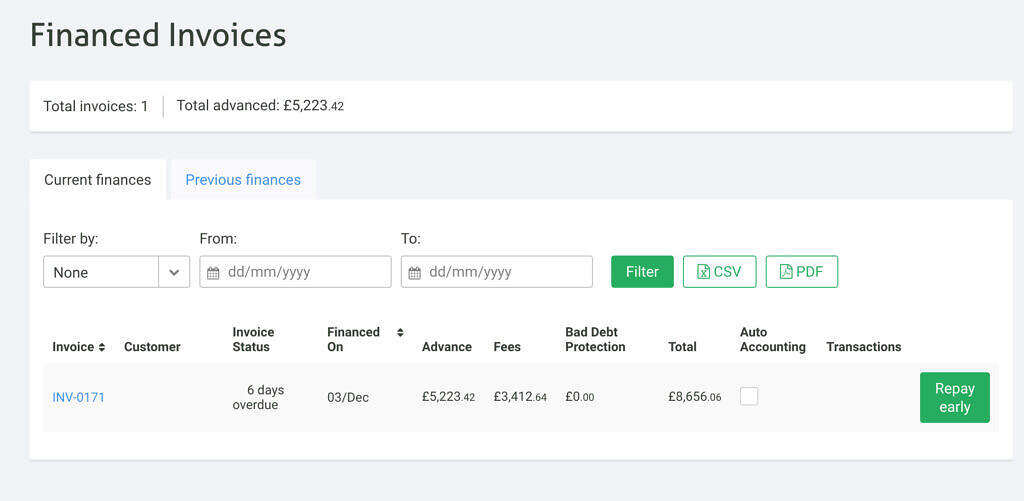Click the Transactions column header
The image size is (1024, 501).
tap(863, 347)
